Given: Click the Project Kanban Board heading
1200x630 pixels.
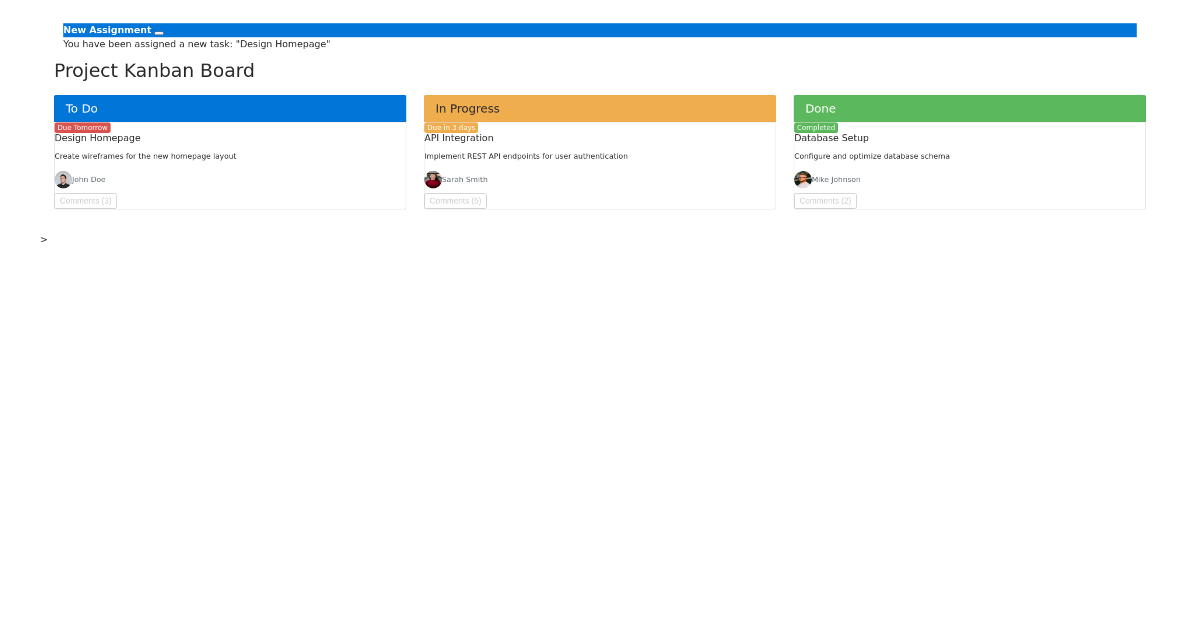Looking at the screenshot, I should tap(155, 70).
